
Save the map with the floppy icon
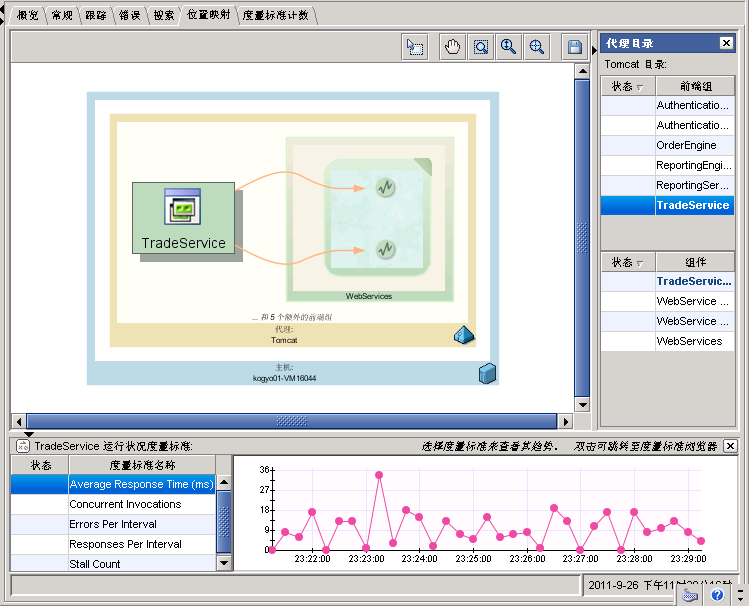574,47
